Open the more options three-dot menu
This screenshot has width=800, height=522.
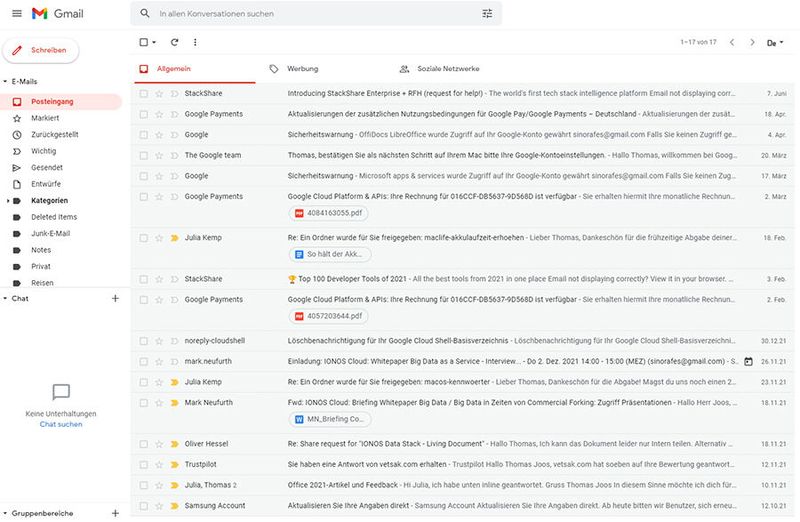(195, 42)
